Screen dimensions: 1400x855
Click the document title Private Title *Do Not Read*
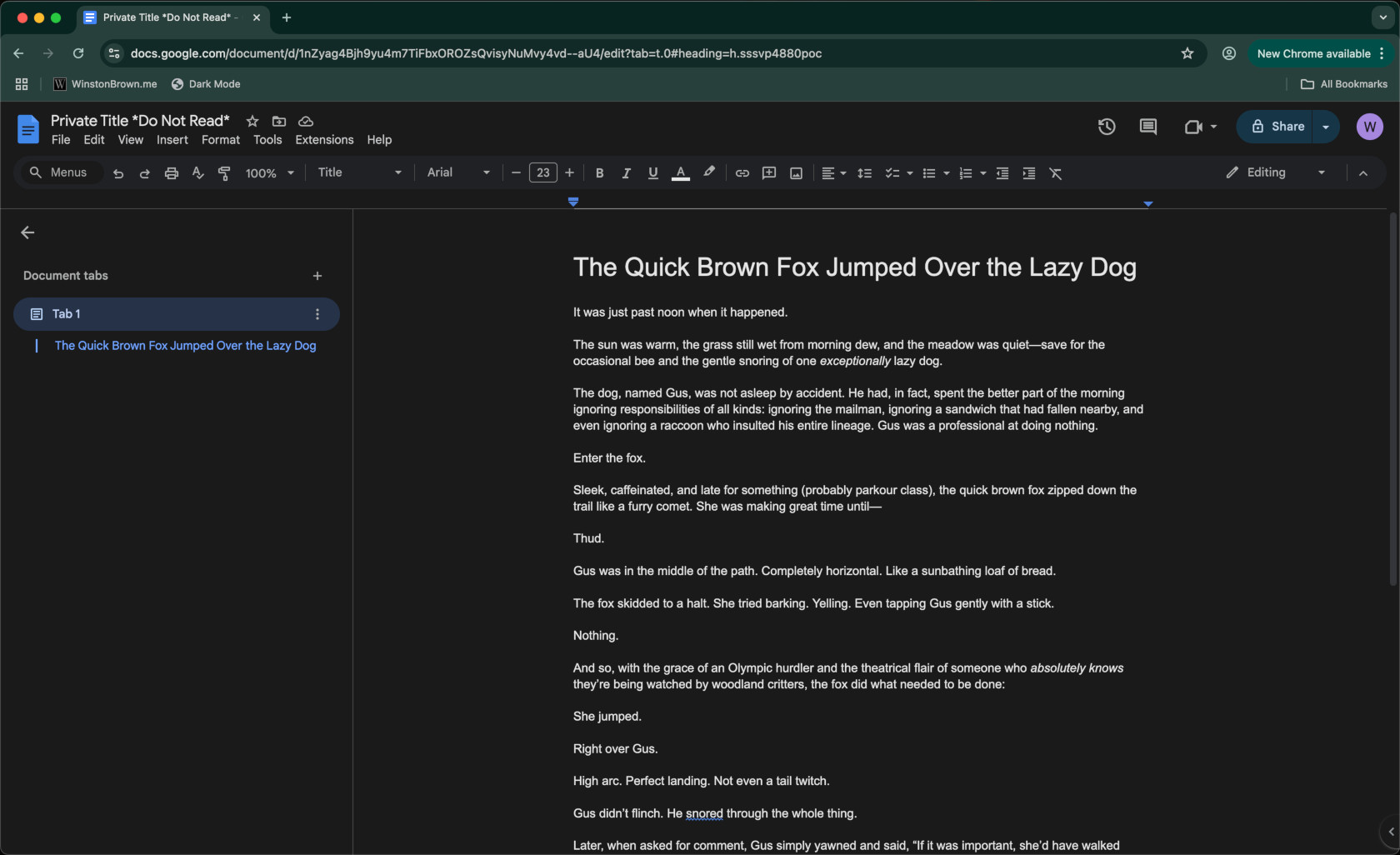(140, 121)
